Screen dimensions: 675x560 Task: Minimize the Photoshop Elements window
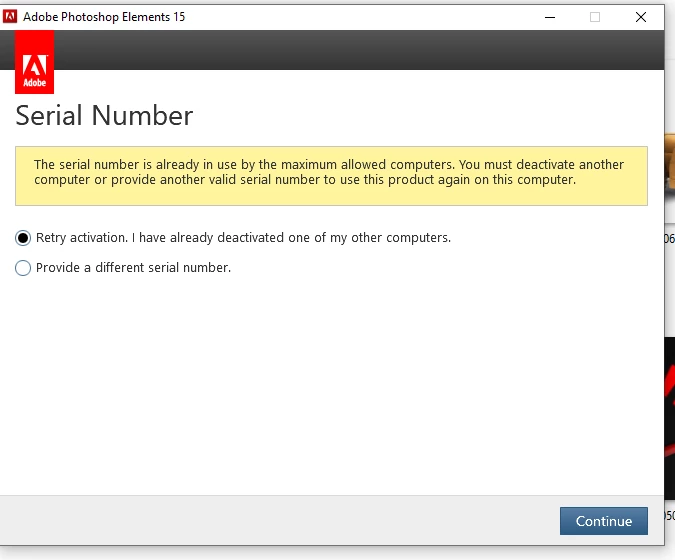pyautogui.click(x=550, y=17)
